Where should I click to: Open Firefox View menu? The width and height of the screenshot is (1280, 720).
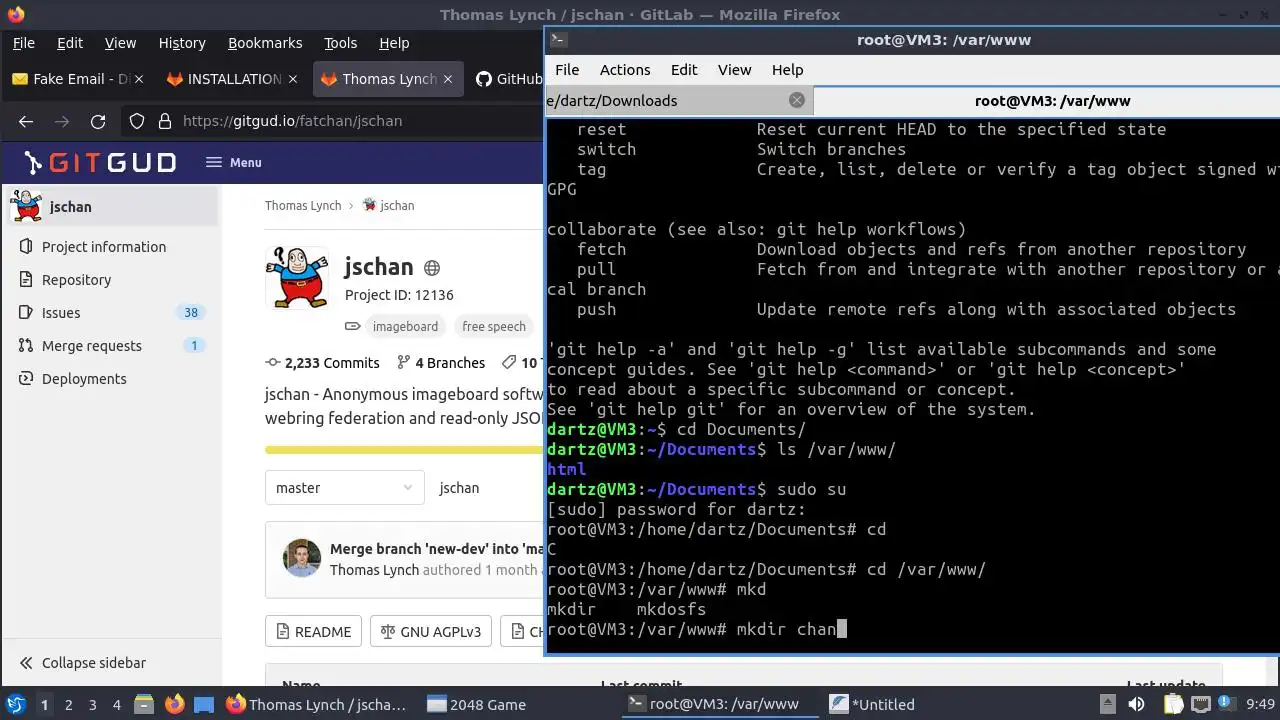click(x=120, y=43)
